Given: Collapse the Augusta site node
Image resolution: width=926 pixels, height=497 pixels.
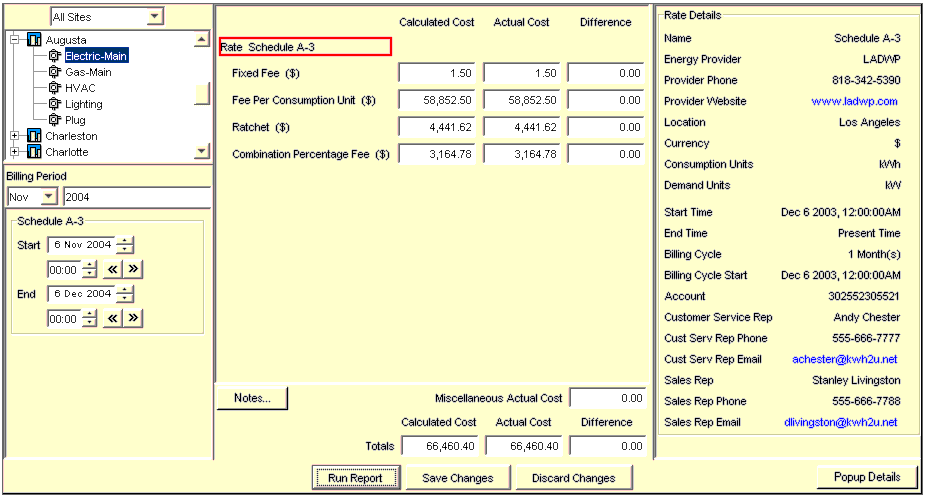Looking at the screenshot, I should pos(15,40).
